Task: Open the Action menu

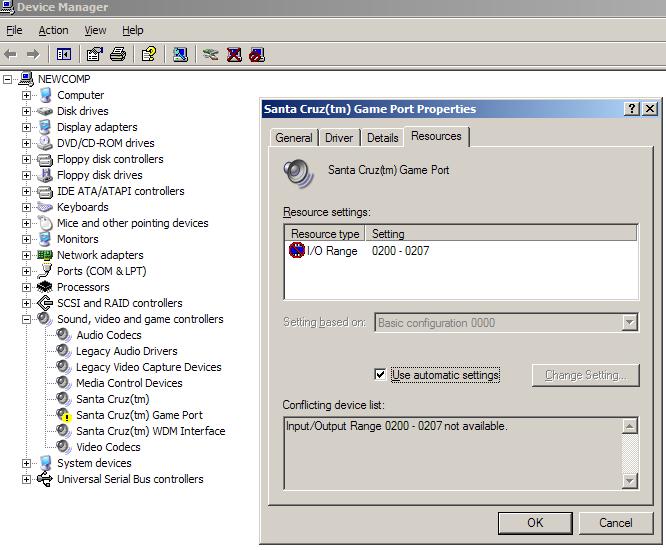Action: (53, 30)
